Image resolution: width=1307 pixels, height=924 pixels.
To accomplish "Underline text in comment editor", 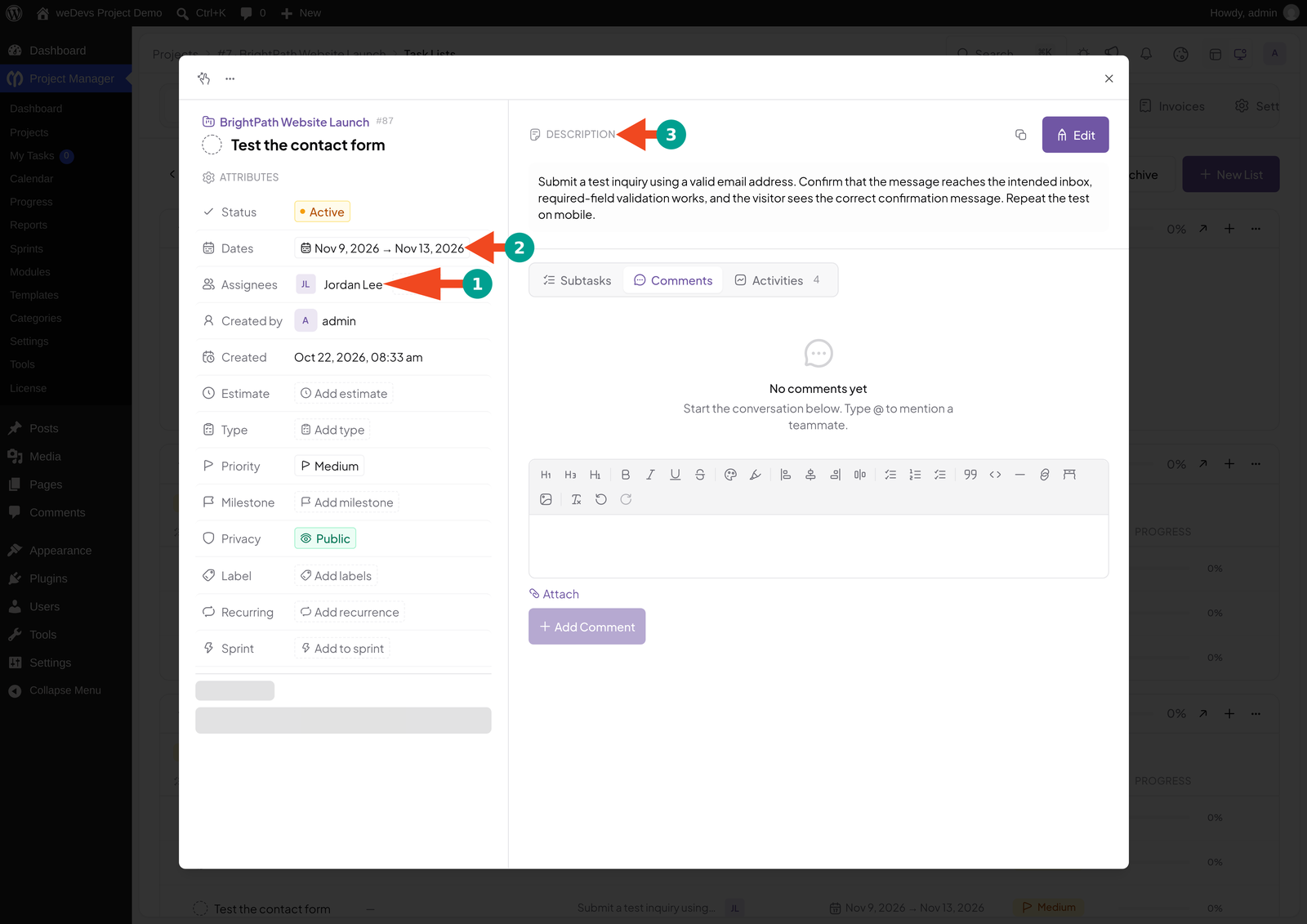I will [x=675, y=475].
